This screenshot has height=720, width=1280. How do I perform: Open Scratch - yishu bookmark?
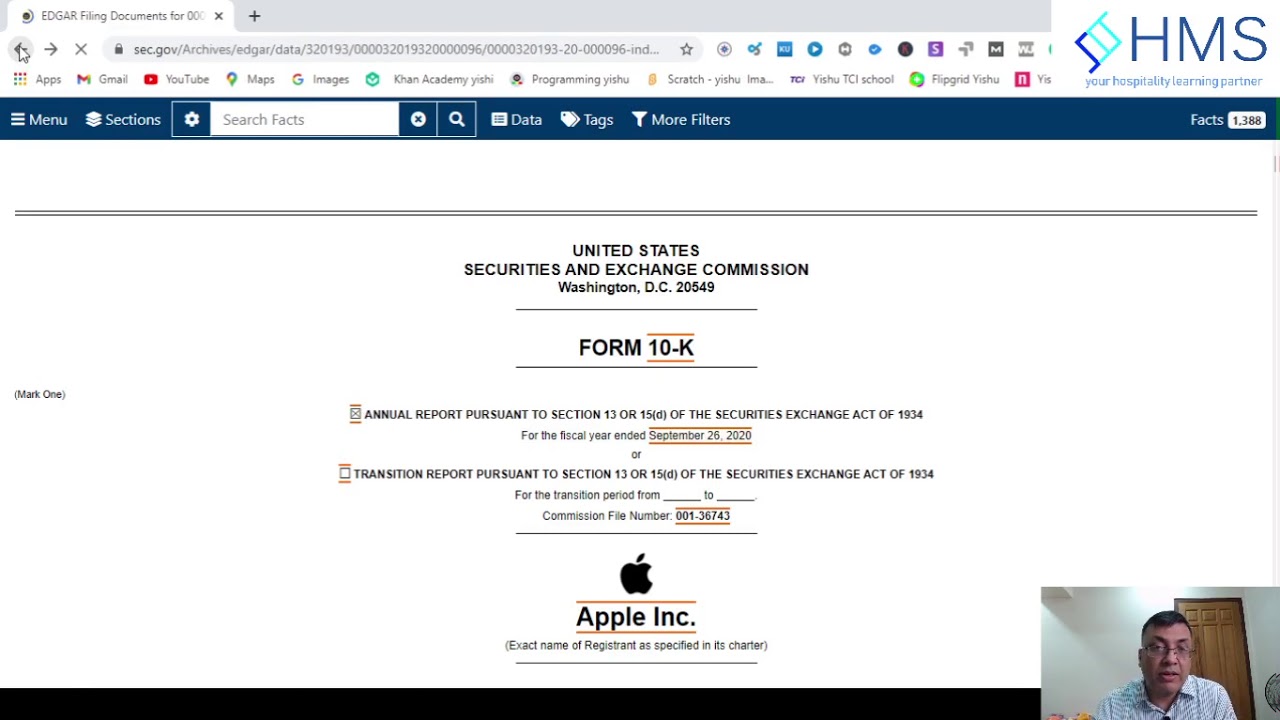[x=710, y=79]
